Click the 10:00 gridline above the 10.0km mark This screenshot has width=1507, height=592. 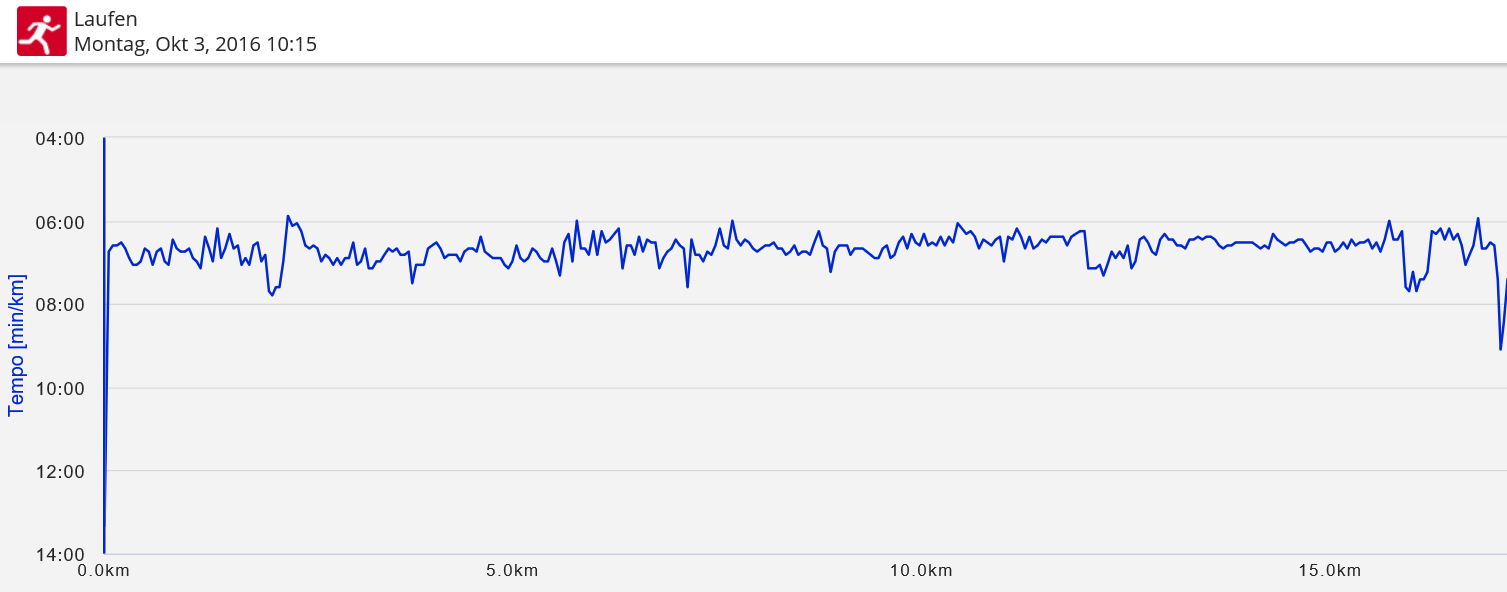(x=921, y=388)
